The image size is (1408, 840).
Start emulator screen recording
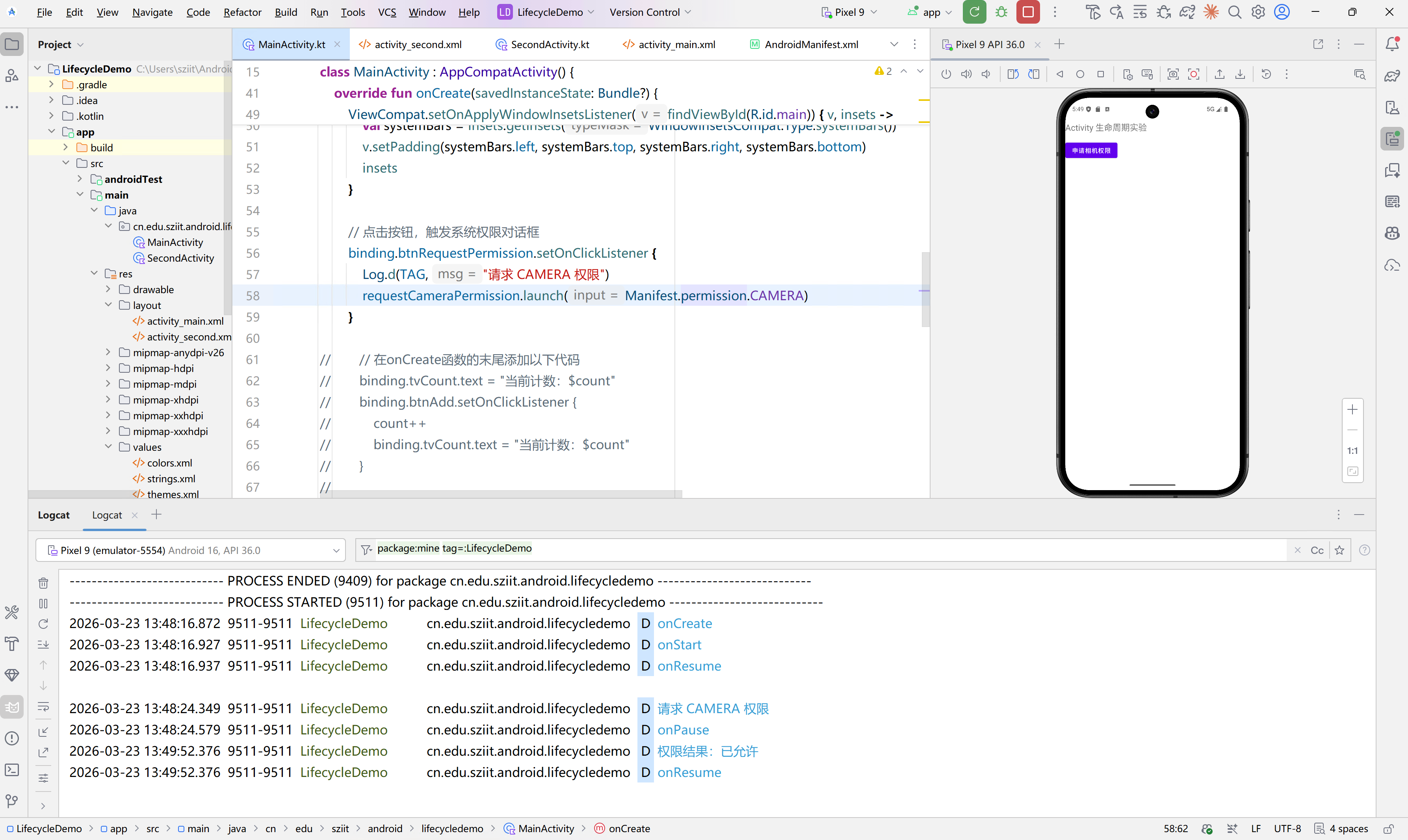coord(1194,74)
